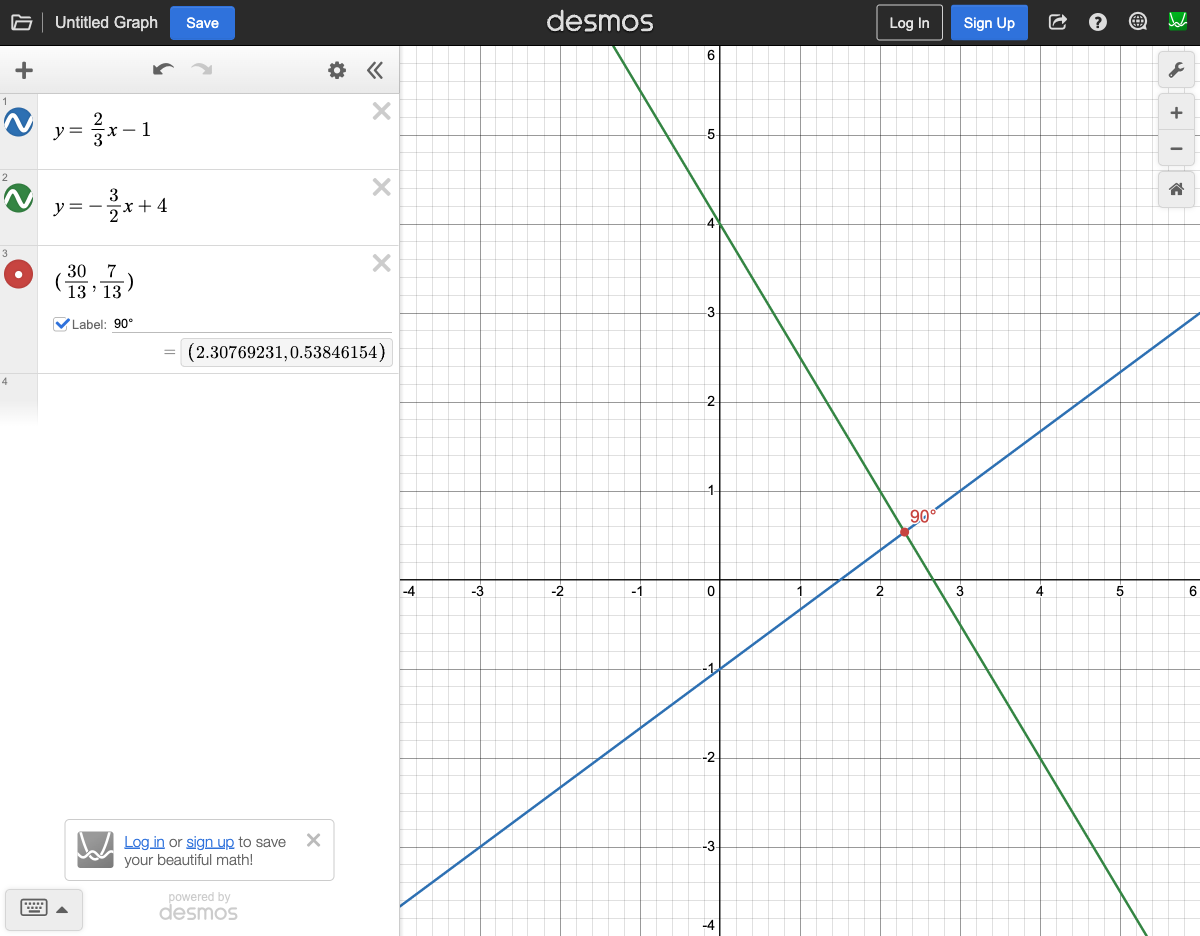Share the graph via share icon
1200x936 pixels.
1058,22
